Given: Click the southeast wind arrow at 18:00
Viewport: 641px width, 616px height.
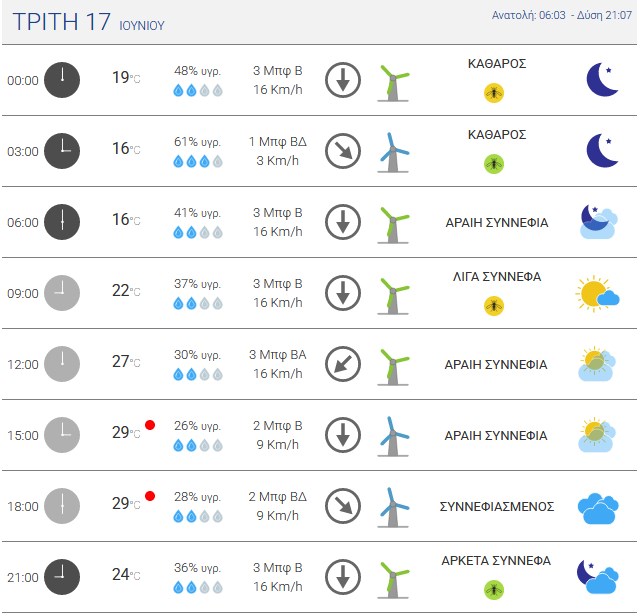Looking at the screenshot, I should 343,506.
